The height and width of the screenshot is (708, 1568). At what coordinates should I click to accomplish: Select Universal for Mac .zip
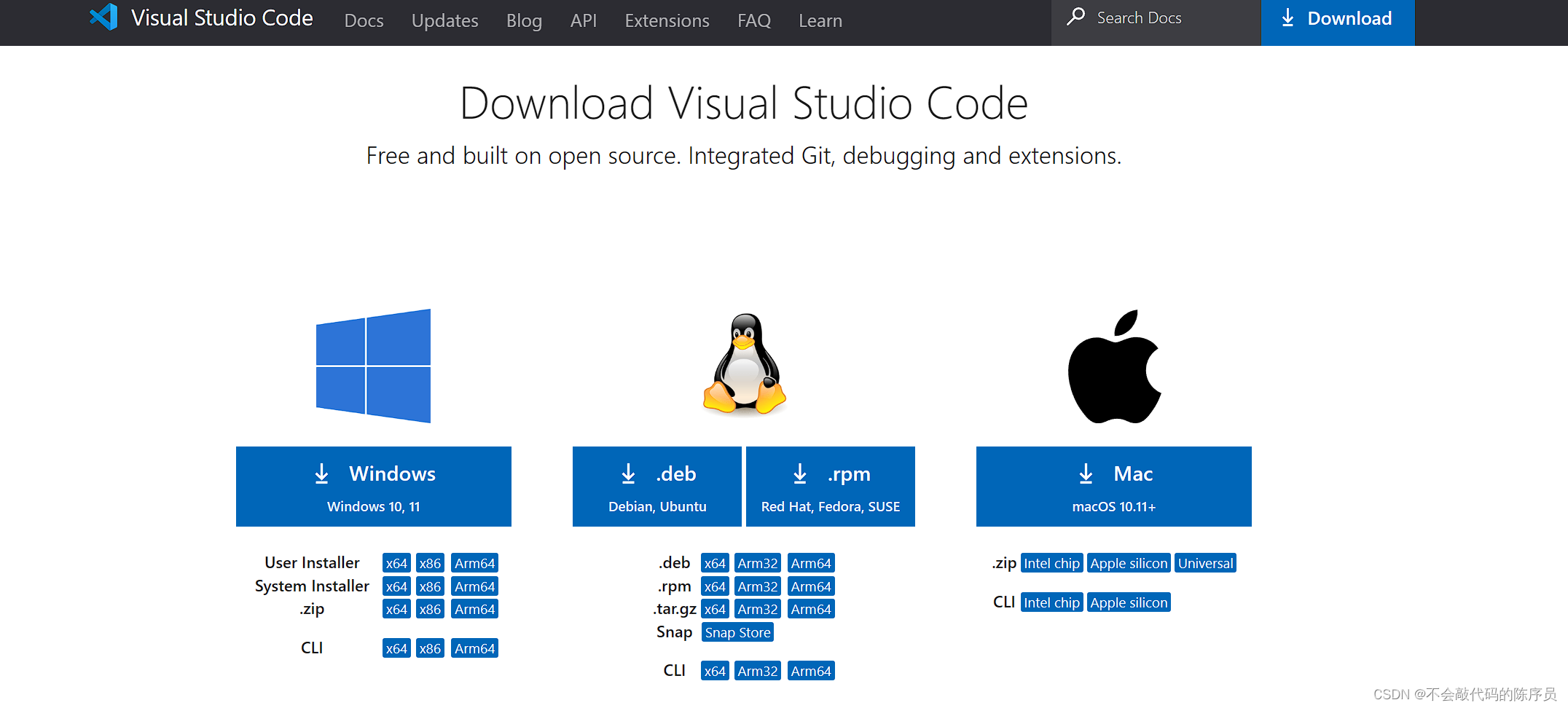[1205, 563]
